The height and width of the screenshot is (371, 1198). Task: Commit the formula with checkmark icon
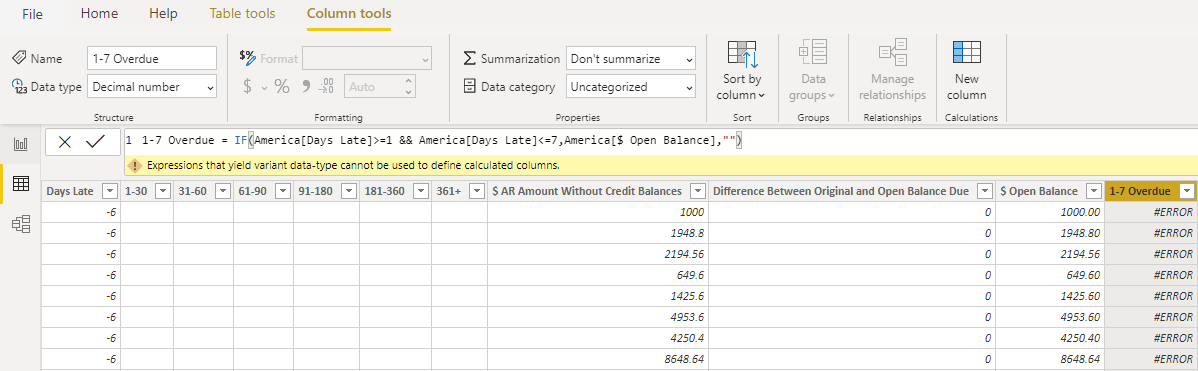coord(96,142)
